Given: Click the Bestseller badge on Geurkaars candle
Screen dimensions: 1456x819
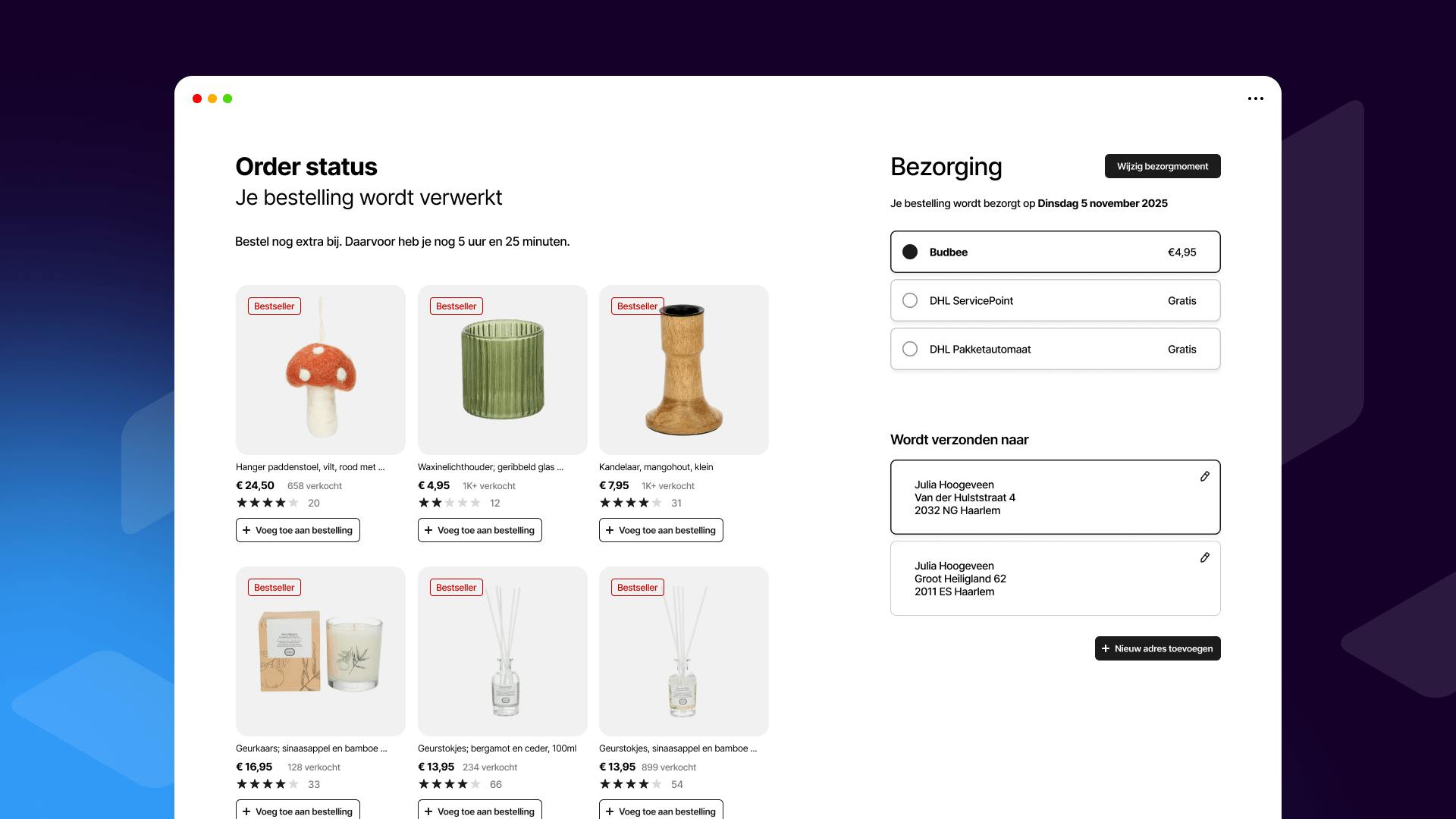Looking at the screenshot, I should pos(274,588).
